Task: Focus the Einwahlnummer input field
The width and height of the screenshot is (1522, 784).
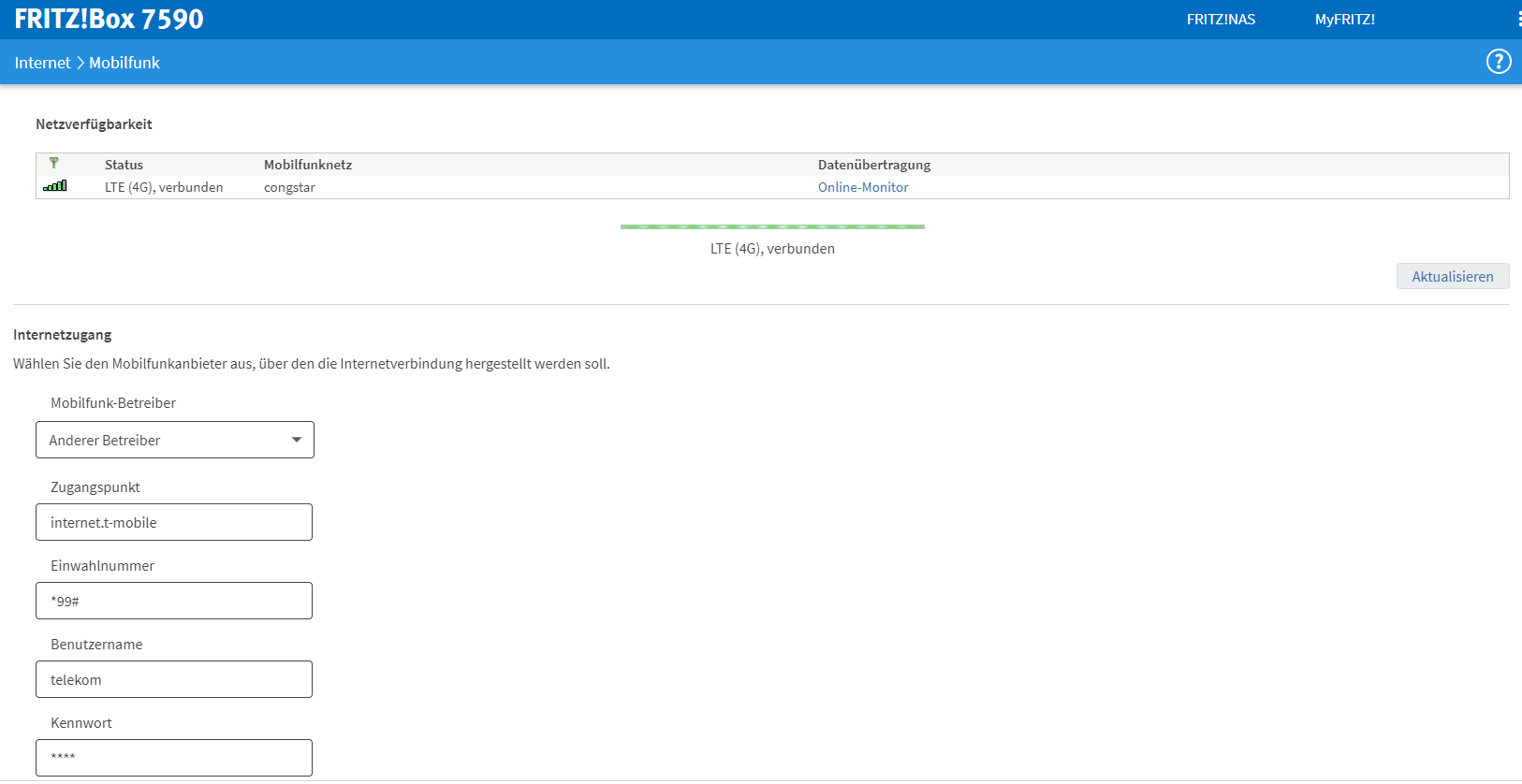Action: click(174, 601)
